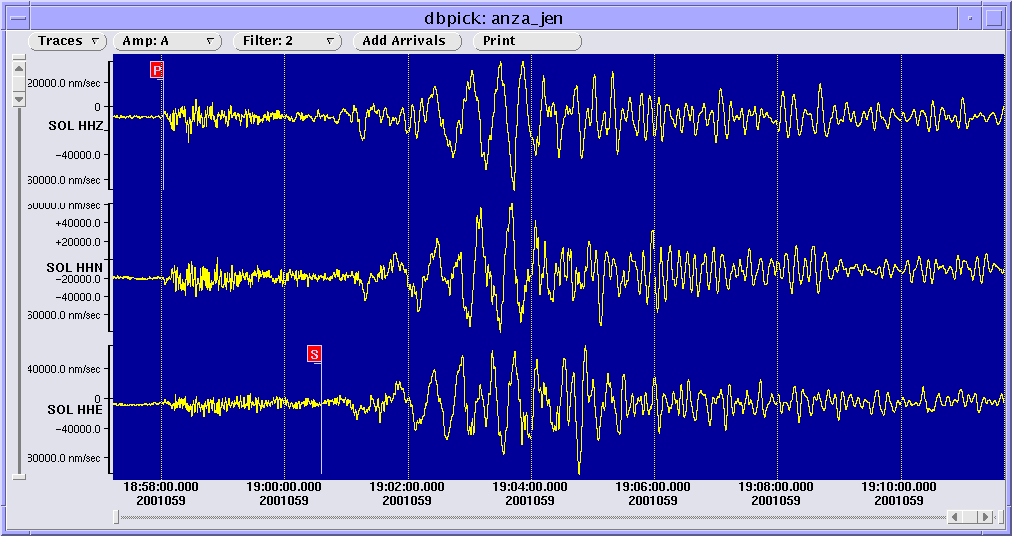
Task: Click the SOL HHZ trace label
Action: click(76, 127)
